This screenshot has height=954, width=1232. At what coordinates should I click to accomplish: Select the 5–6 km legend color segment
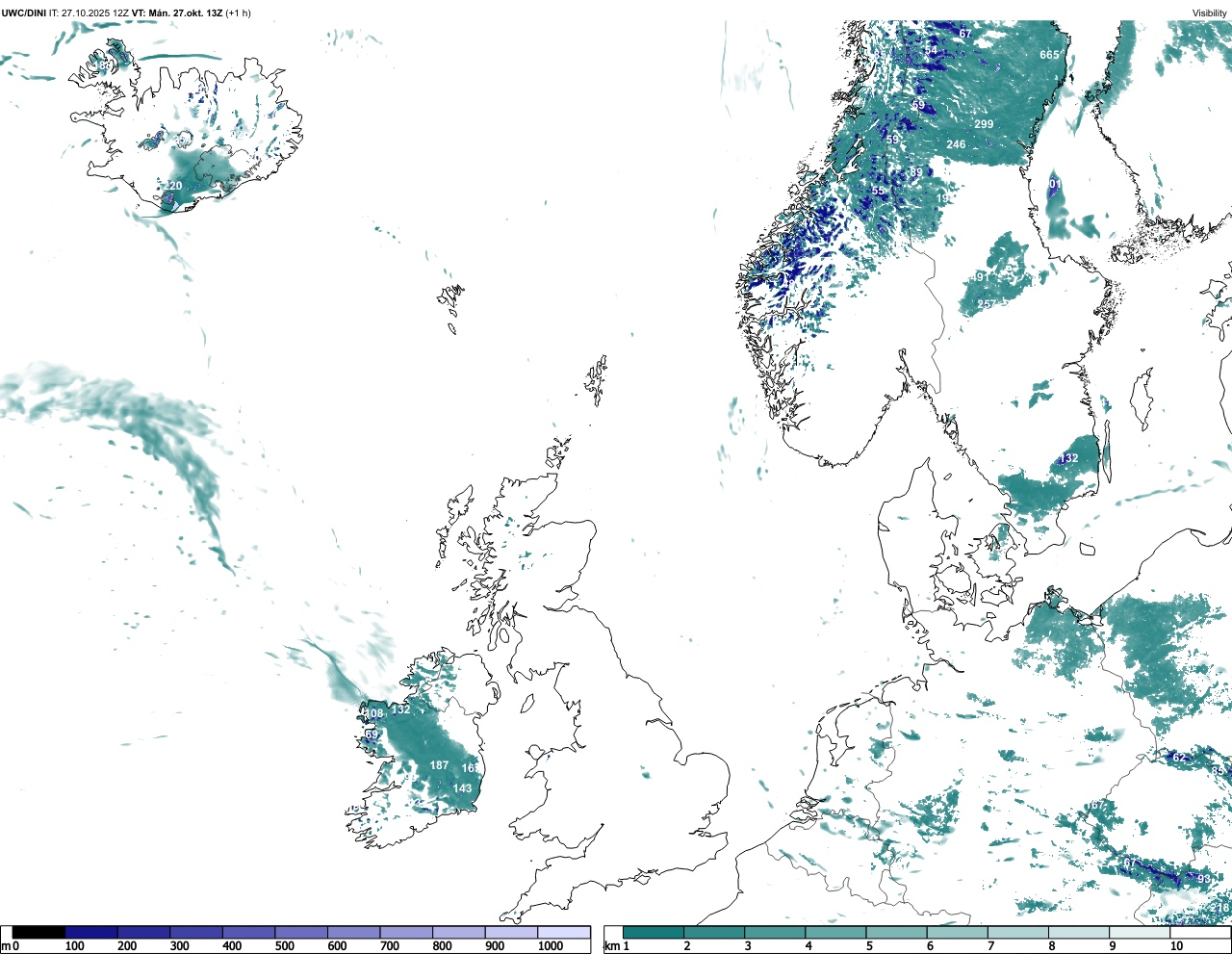(897, 932)
